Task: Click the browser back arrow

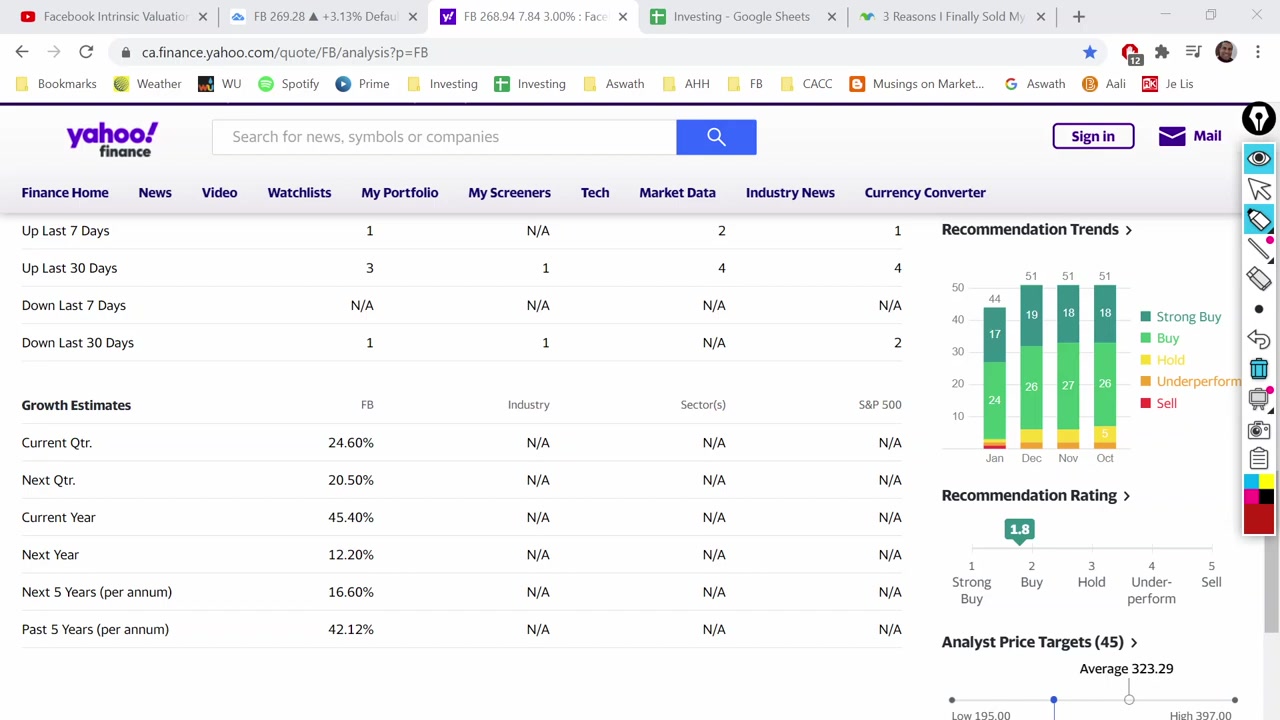Action: point(22,52)
